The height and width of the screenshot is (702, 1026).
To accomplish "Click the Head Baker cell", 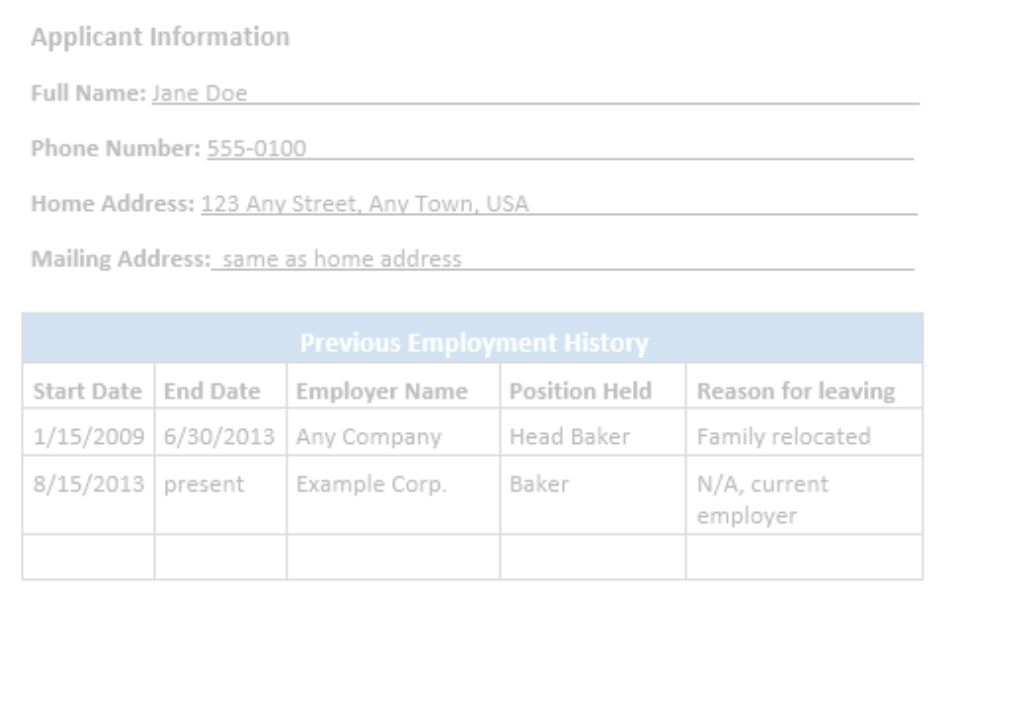I will [593, 432].
